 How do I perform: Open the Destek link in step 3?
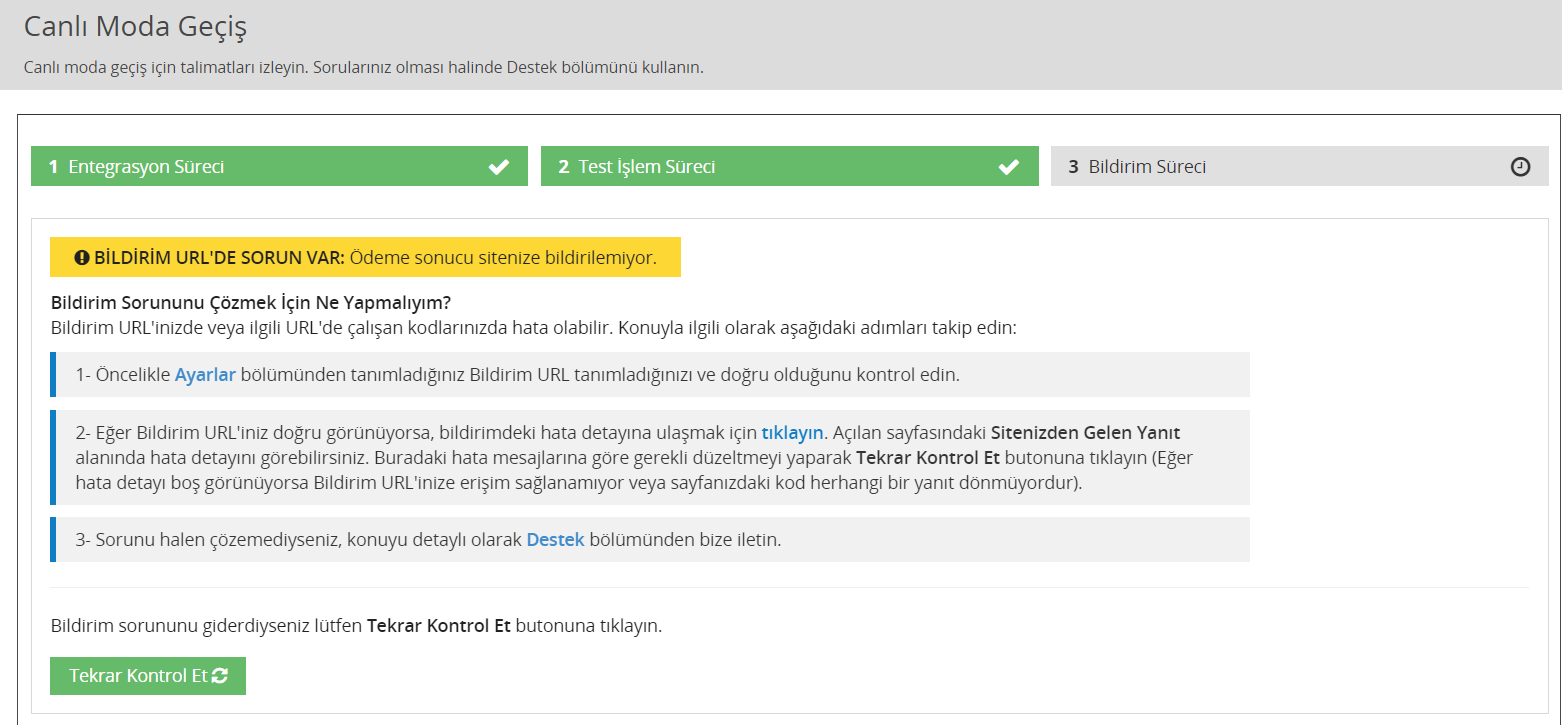(555, 539)
